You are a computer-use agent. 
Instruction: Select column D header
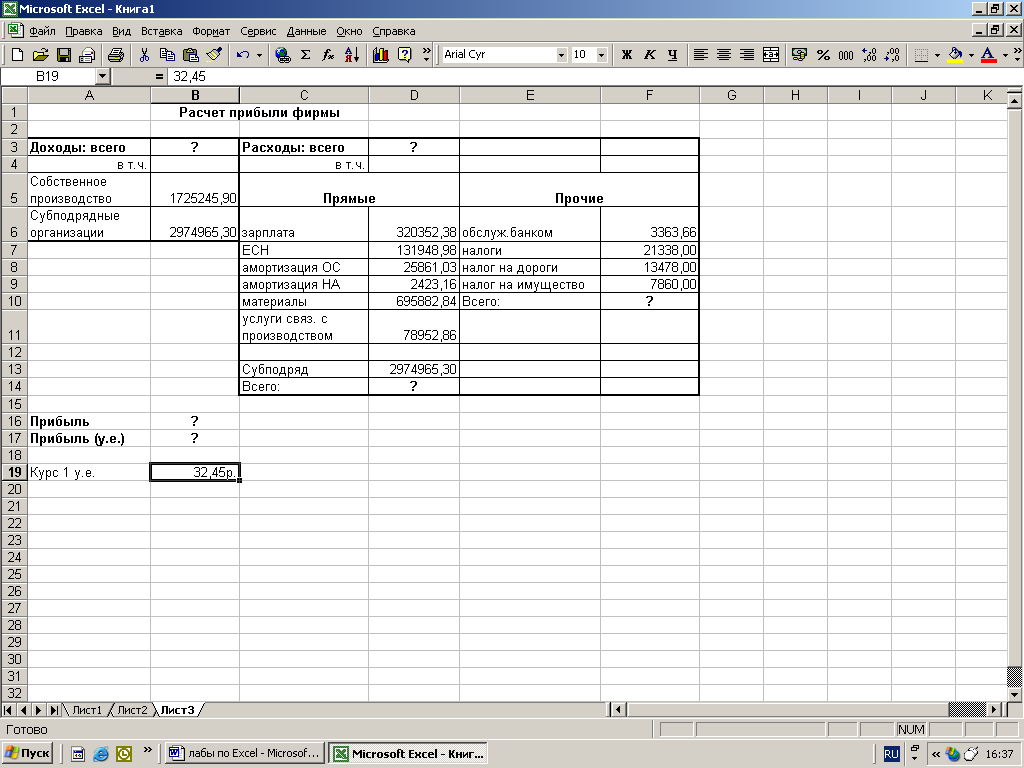[414, 95]
